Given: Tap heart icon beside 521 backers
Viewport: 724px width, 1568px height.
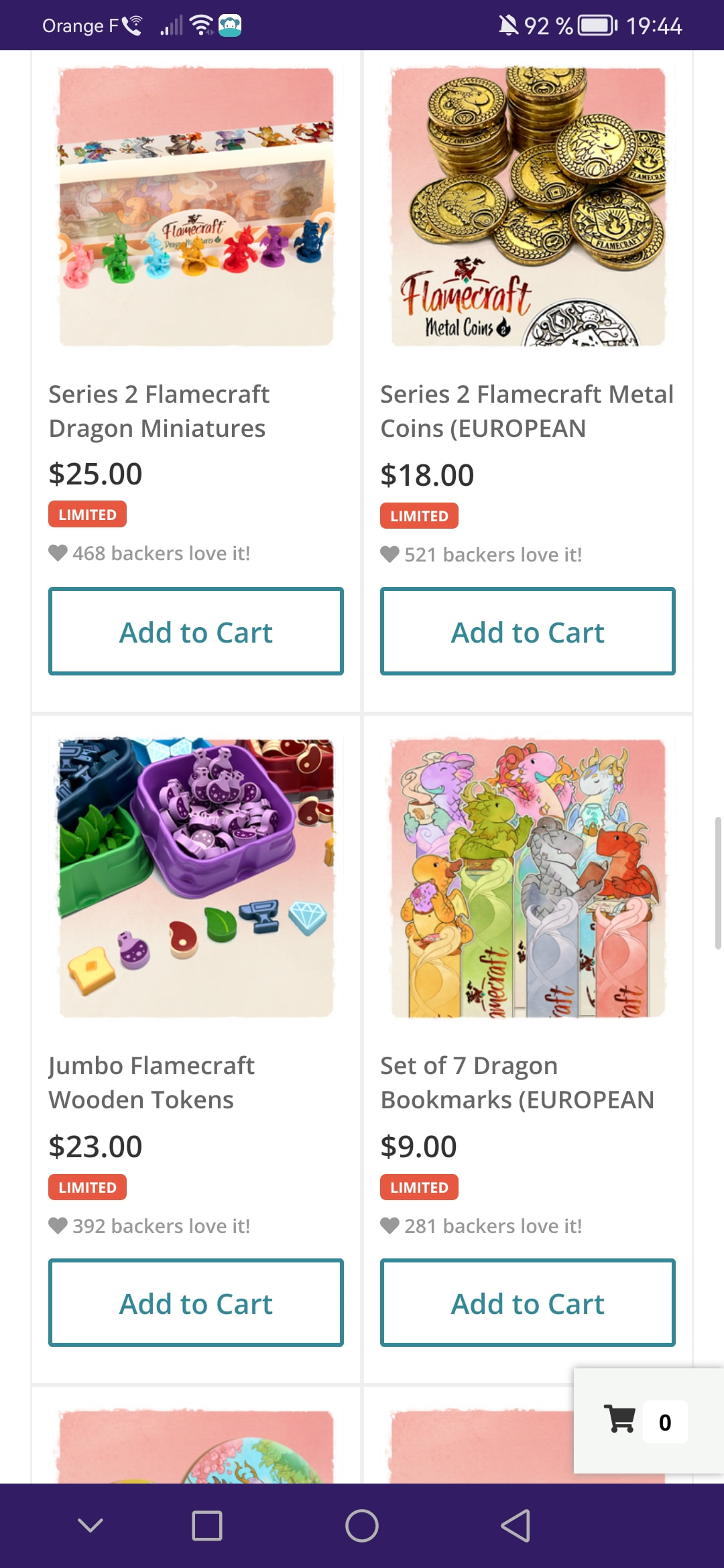Looking at the screenshot, I should click(389, 554).
